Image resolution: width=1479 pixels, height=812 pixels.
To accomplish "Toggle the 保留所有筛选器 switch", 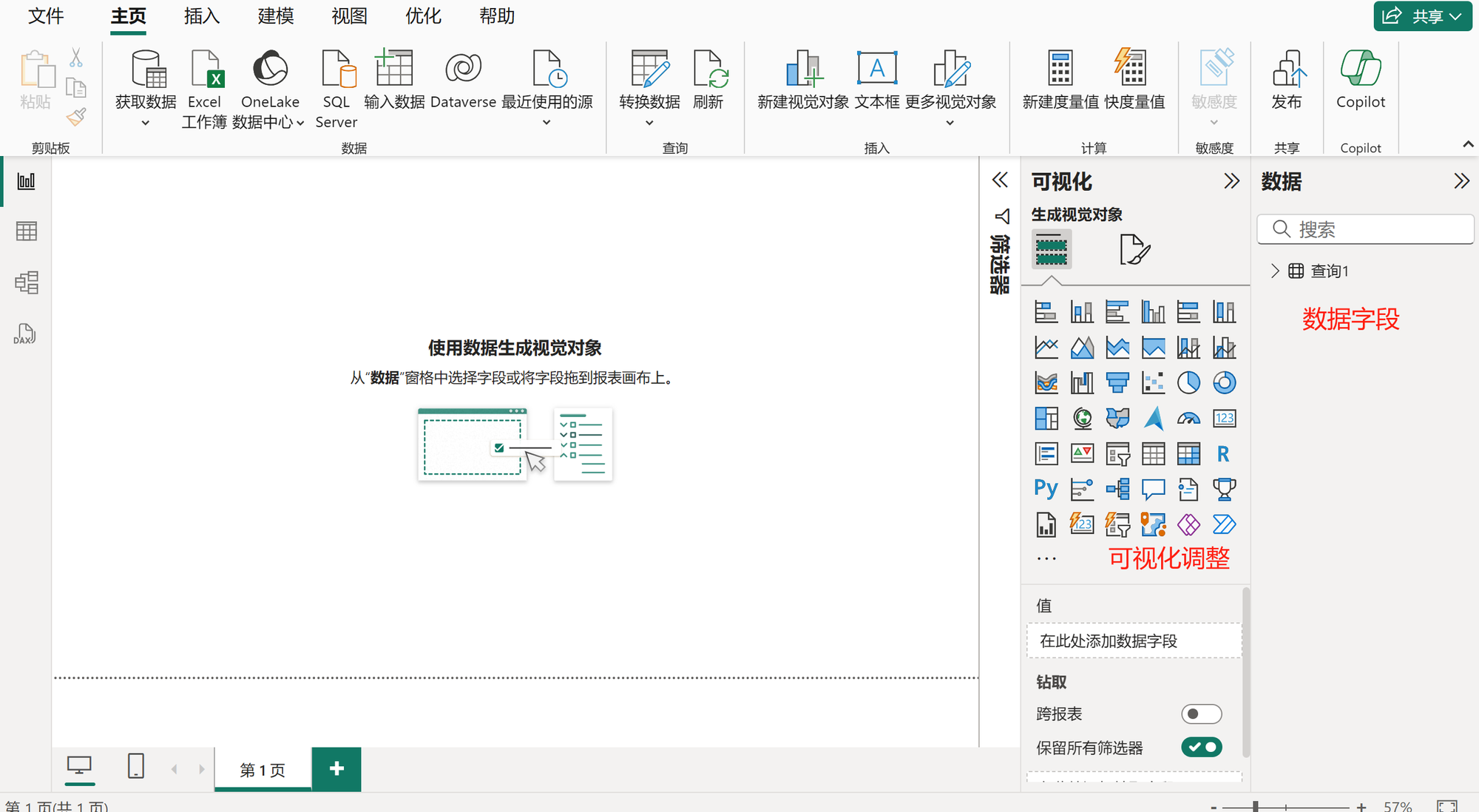I will [1202, 747].
